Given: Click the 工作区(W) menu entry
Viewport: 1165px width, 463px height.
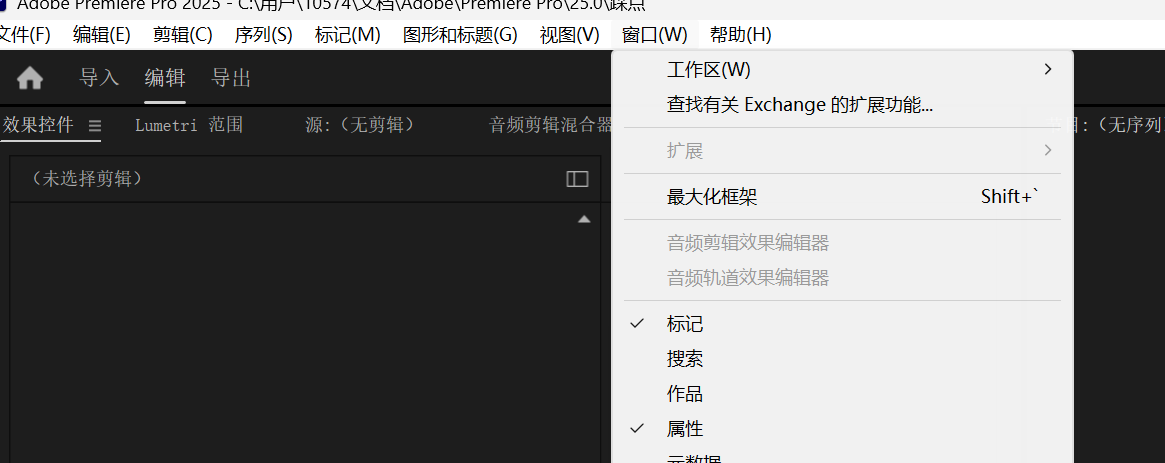Looking at the screenshot, I should [842, 70].
